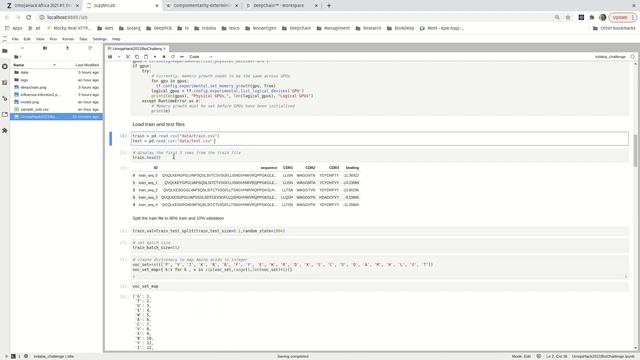The width and height of the screenshot is (640, 360).
Task: Open the Chrome profile avatar
Action: click(603, 17)
